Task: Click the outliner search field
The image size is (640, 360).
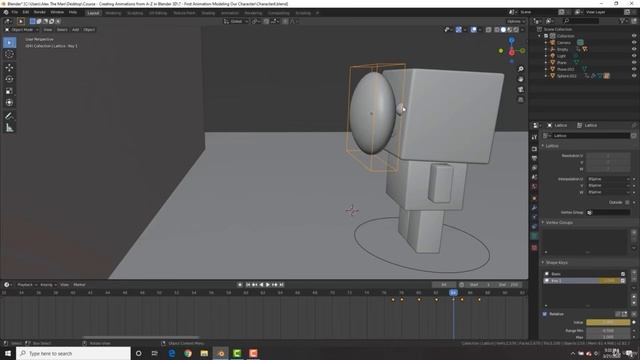Action: pos(581,21)
